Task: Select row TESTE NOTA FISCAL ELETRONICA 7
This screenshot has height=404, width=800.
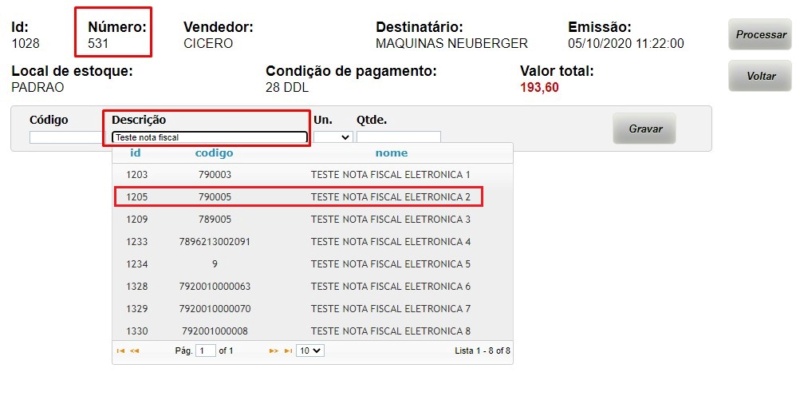Action: coord(312,309)
